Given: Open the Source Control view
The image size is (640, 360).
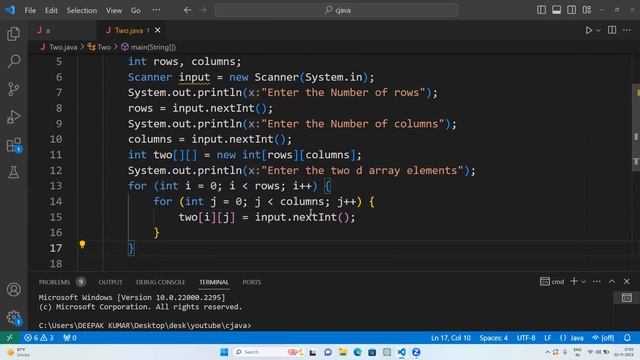Looking at the screenshot, I should [x=13, y=89].
